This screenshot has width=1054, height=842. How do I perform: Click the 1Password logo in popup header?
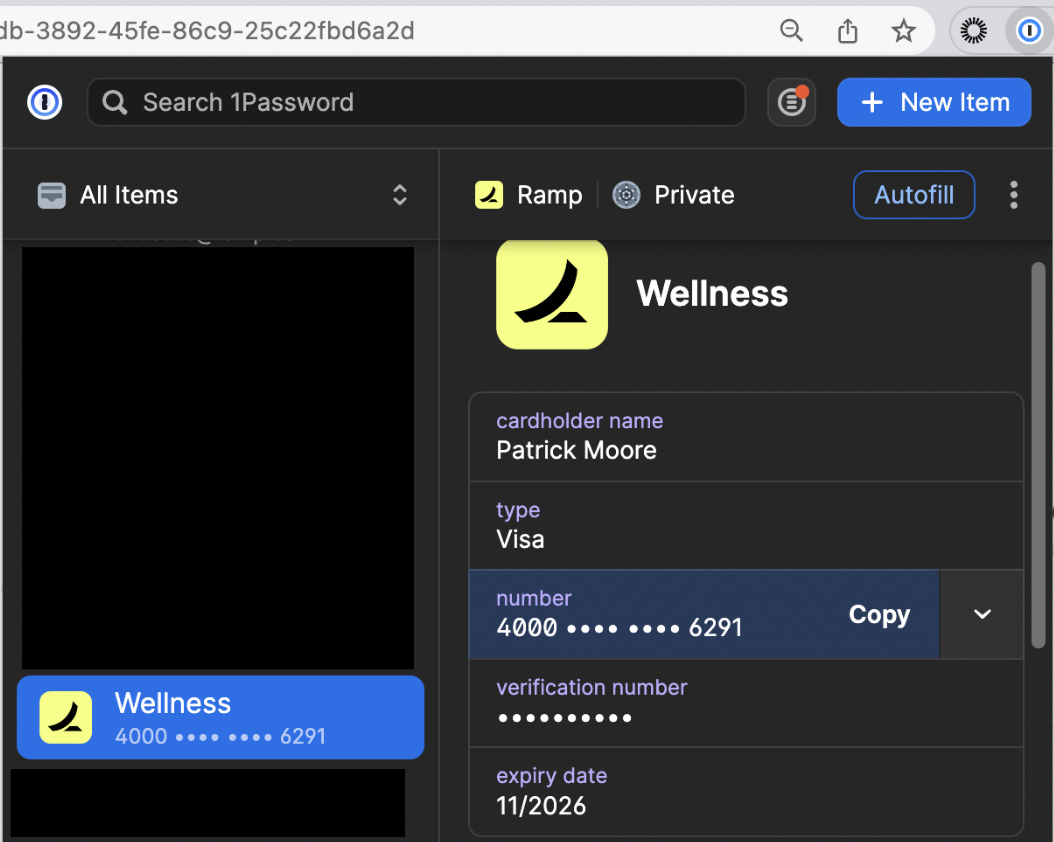(45, 102)
